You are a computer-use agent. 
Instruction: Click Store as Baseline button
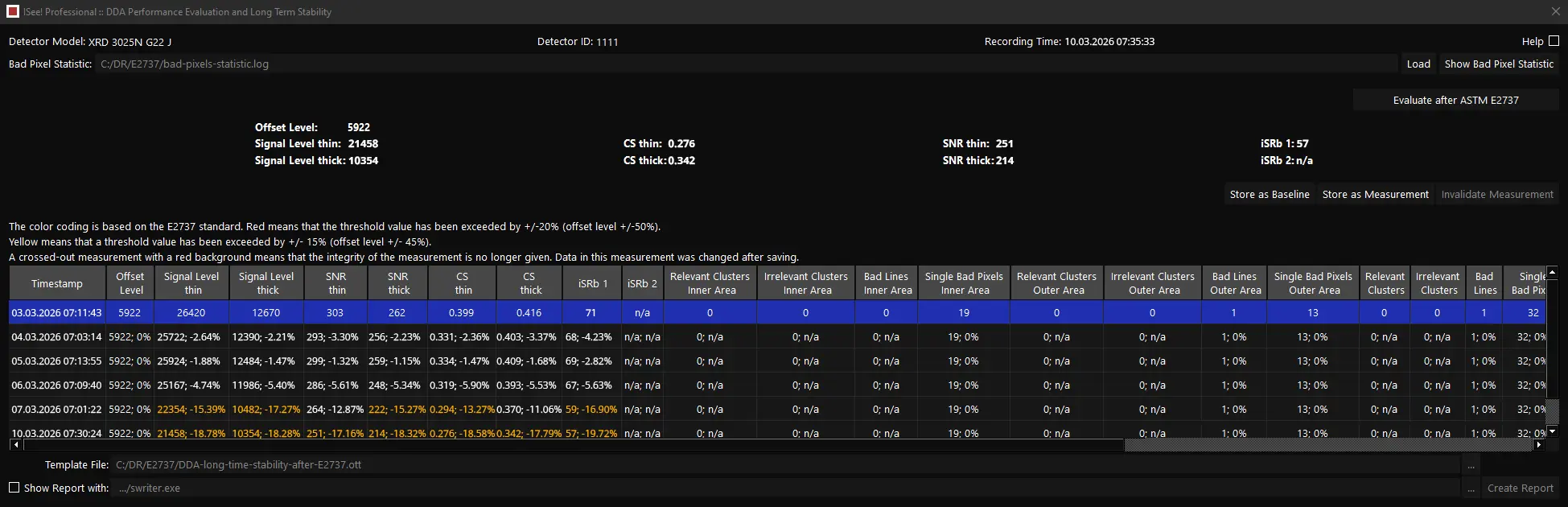point(1269,194)
